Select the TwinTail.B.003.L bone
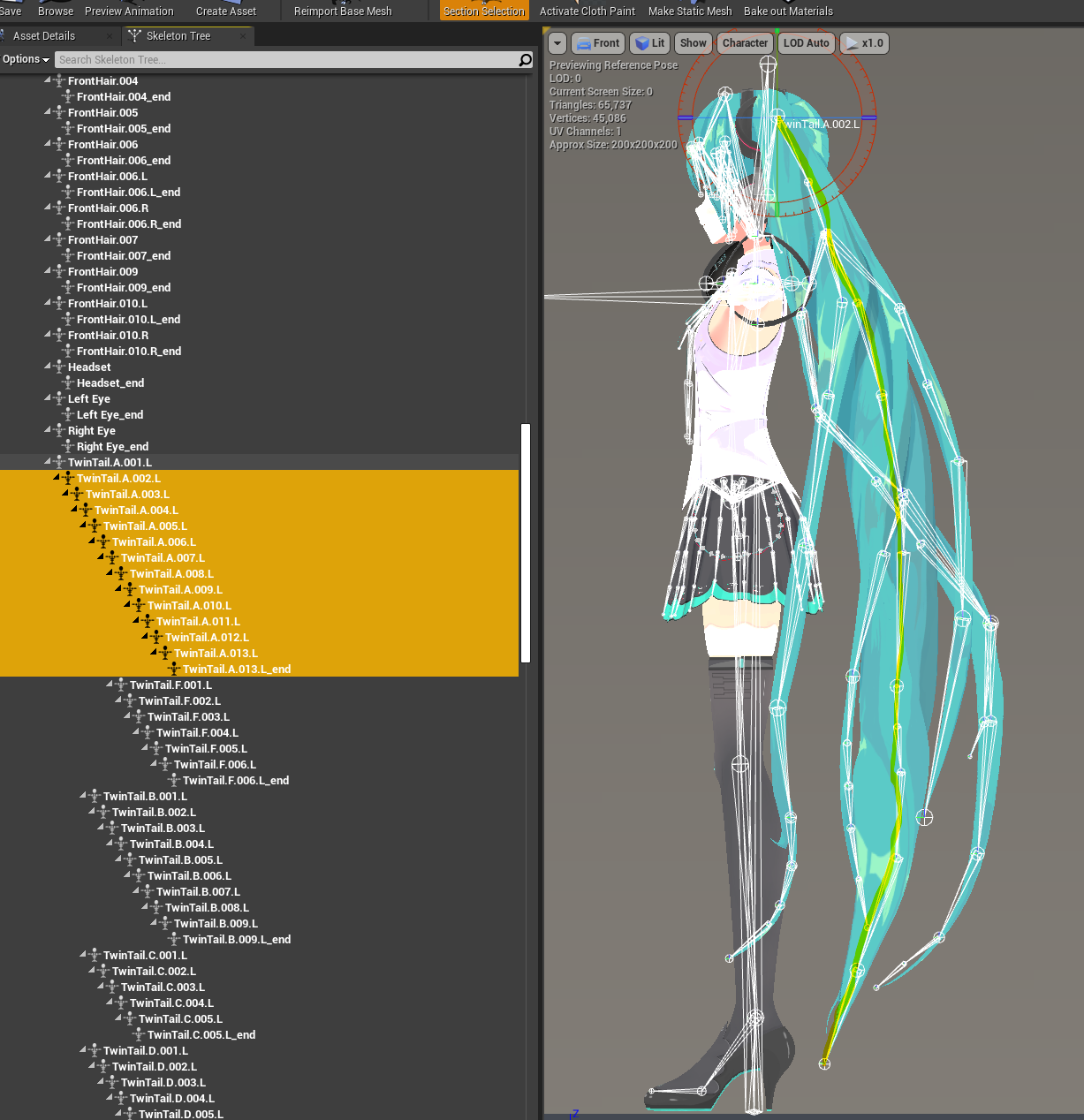The width and height of the screenshot is (1084, 1120). (163, 828)
